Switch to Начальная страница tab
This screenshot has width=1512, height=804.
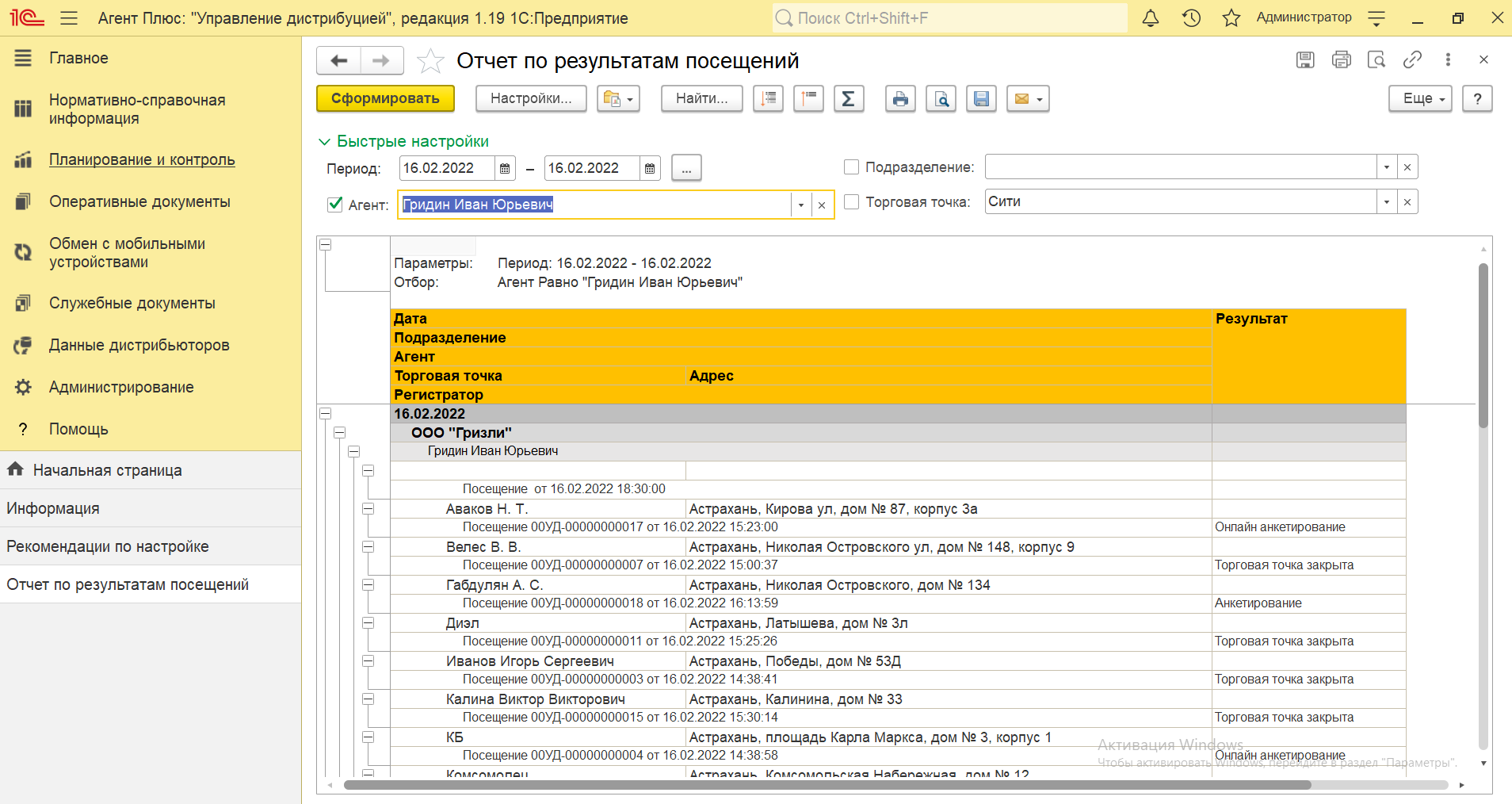click(107, 470)
